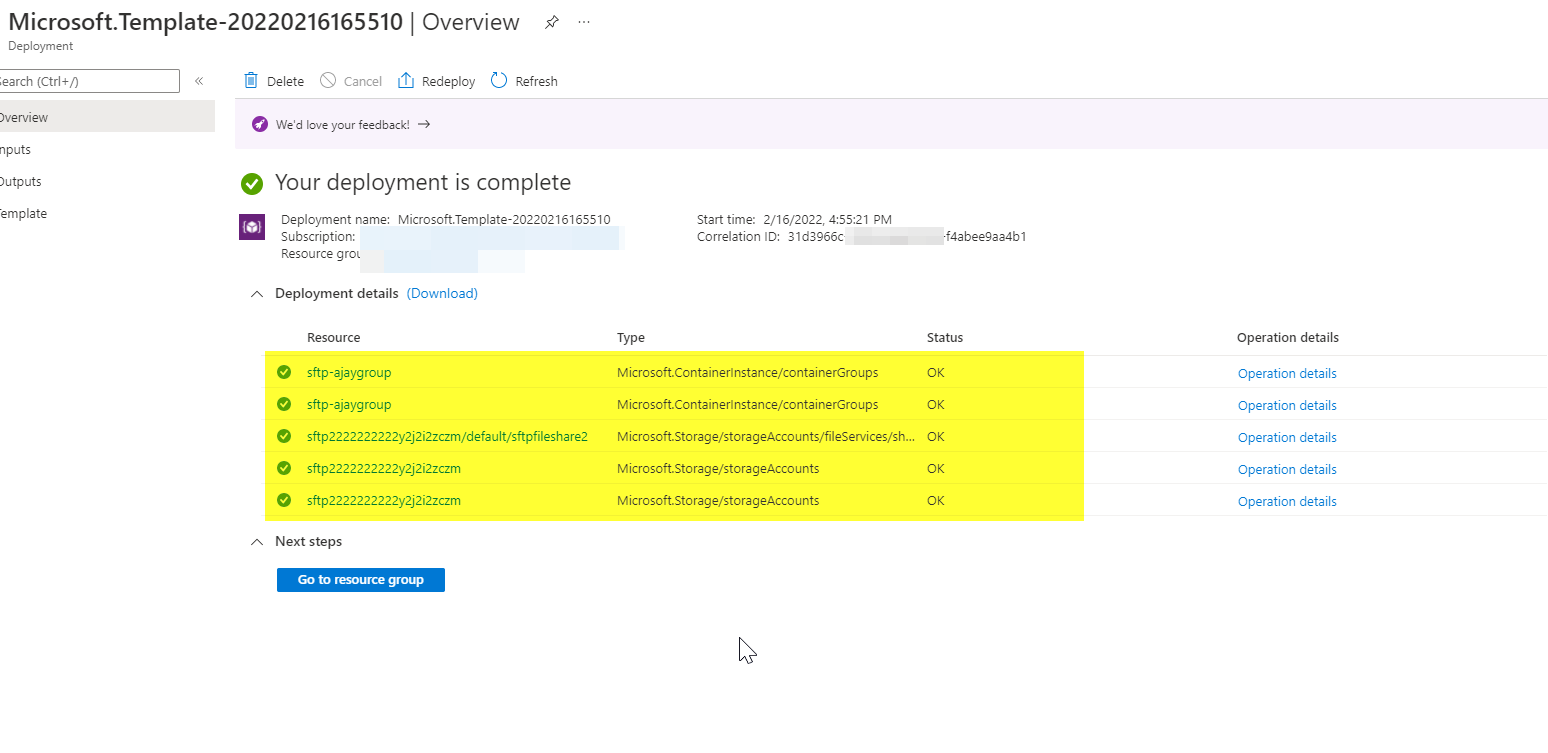The image size is (1548, 753).
Task: Click the fileServices type cell text
Action: 766,437
